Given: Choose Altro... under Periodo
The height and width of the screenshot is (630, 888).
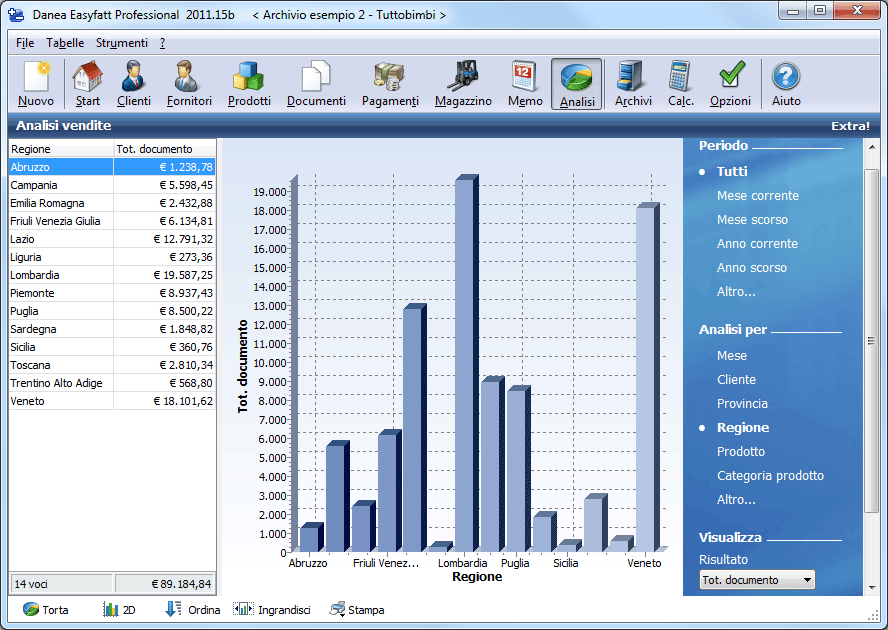Looking at the screenshot, I should [736, 292].
